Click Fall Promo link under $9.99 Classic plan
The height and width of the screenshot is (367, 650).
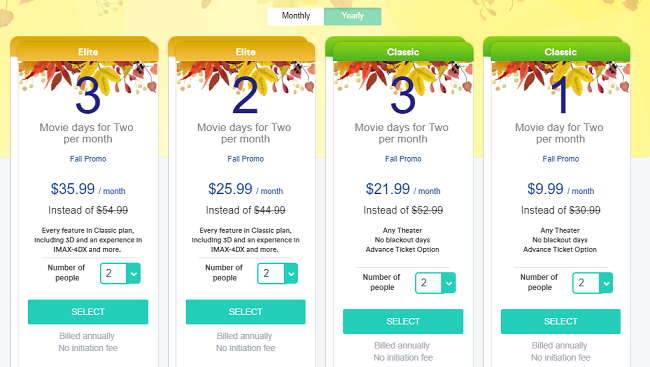click(560, 159)
